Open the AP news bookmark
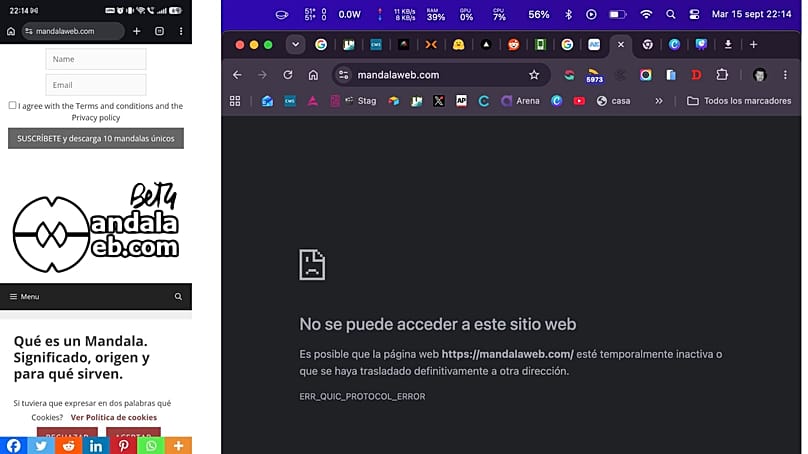The image size is (808, 454). click(461, 101)
